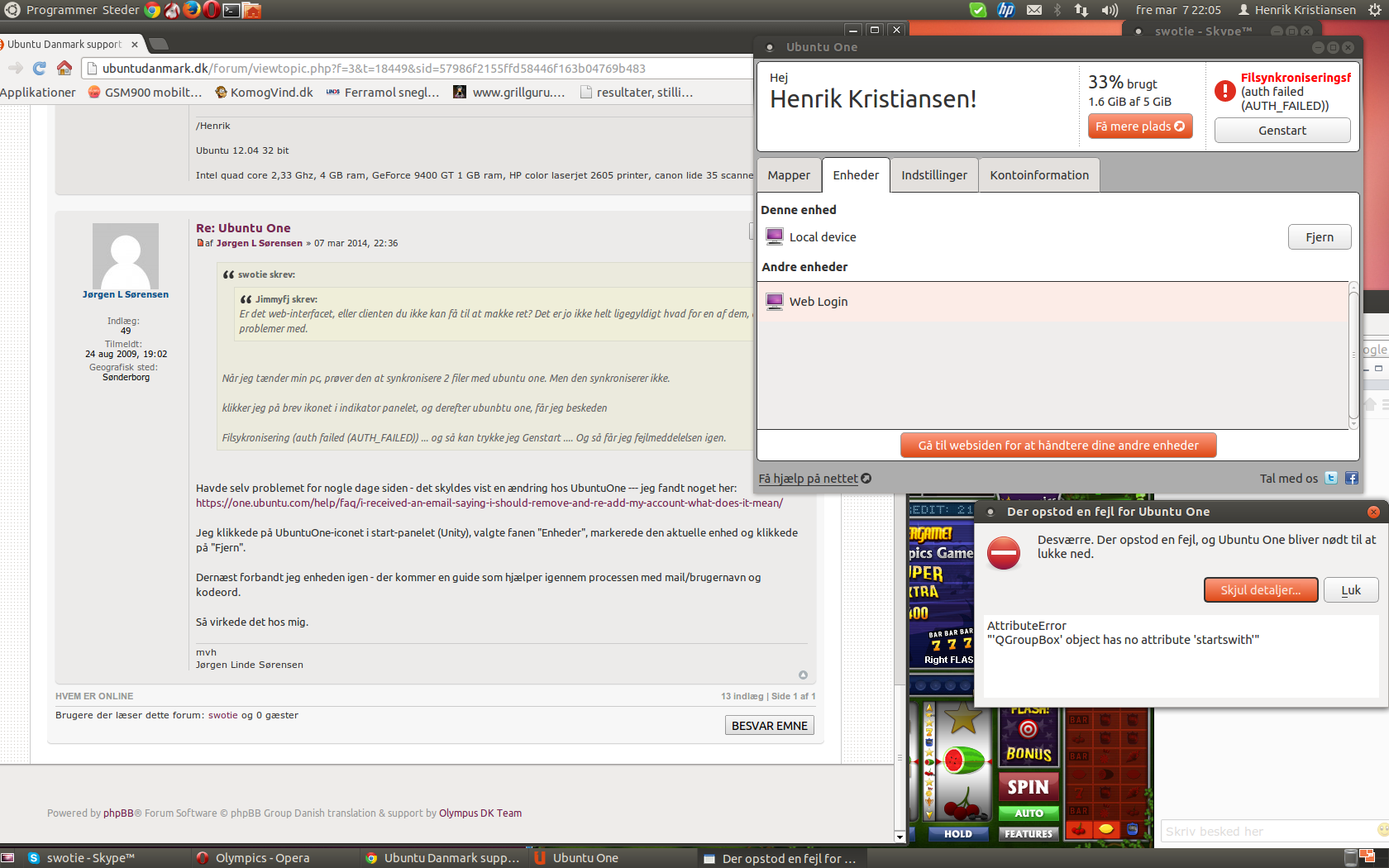Click the Genstart button
The width and height of the screenshot is (1389, 868).
click(x=1282, y=131)
